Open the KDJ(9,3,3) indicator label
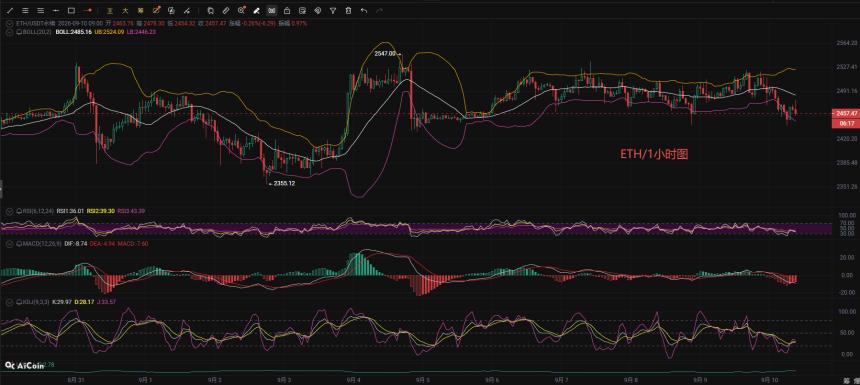This screenshot has height=385, width=860. click(x=37, y=302)
